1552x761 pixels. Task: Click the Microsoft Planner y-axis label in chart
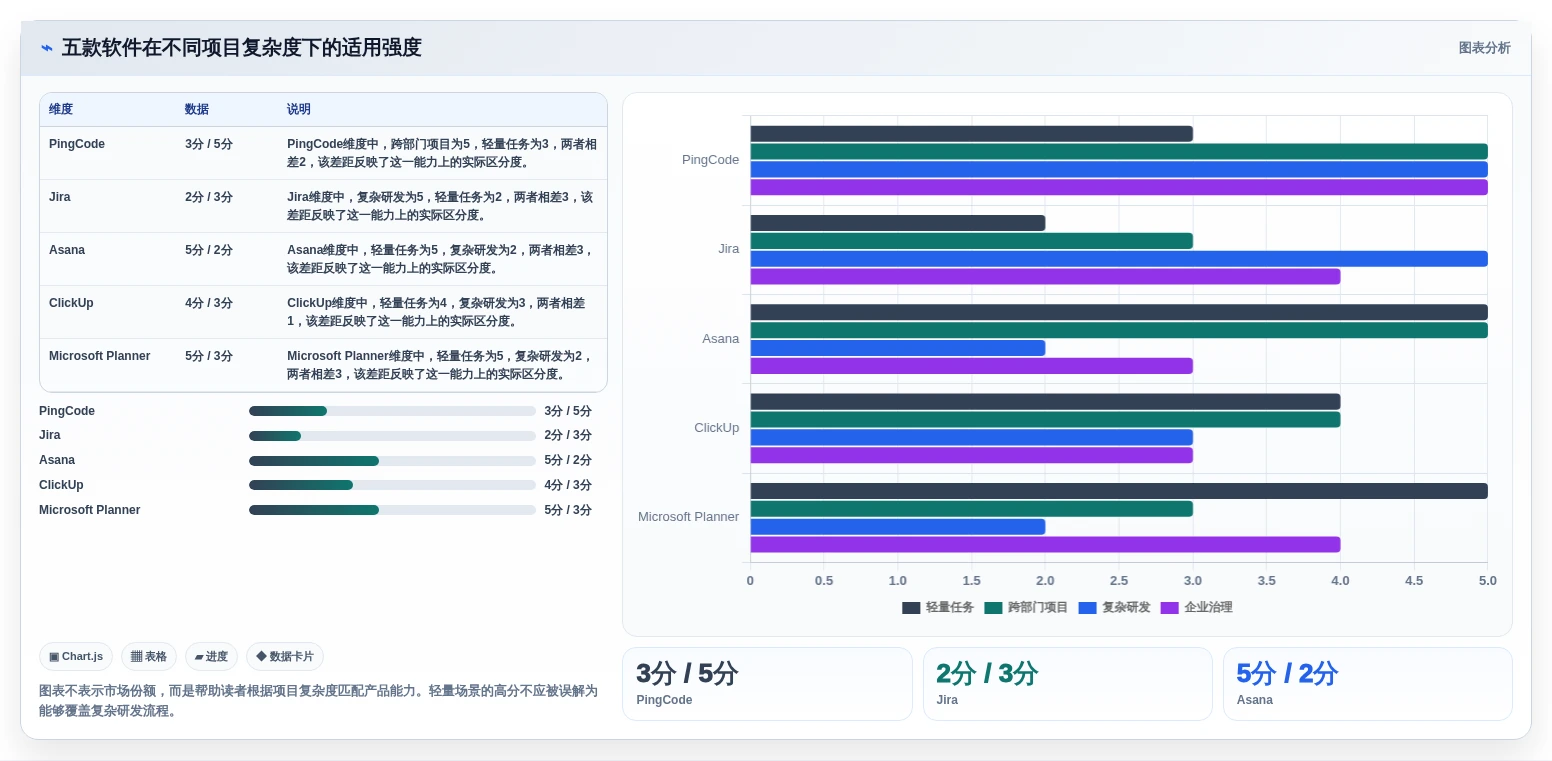tap(688, 517)
